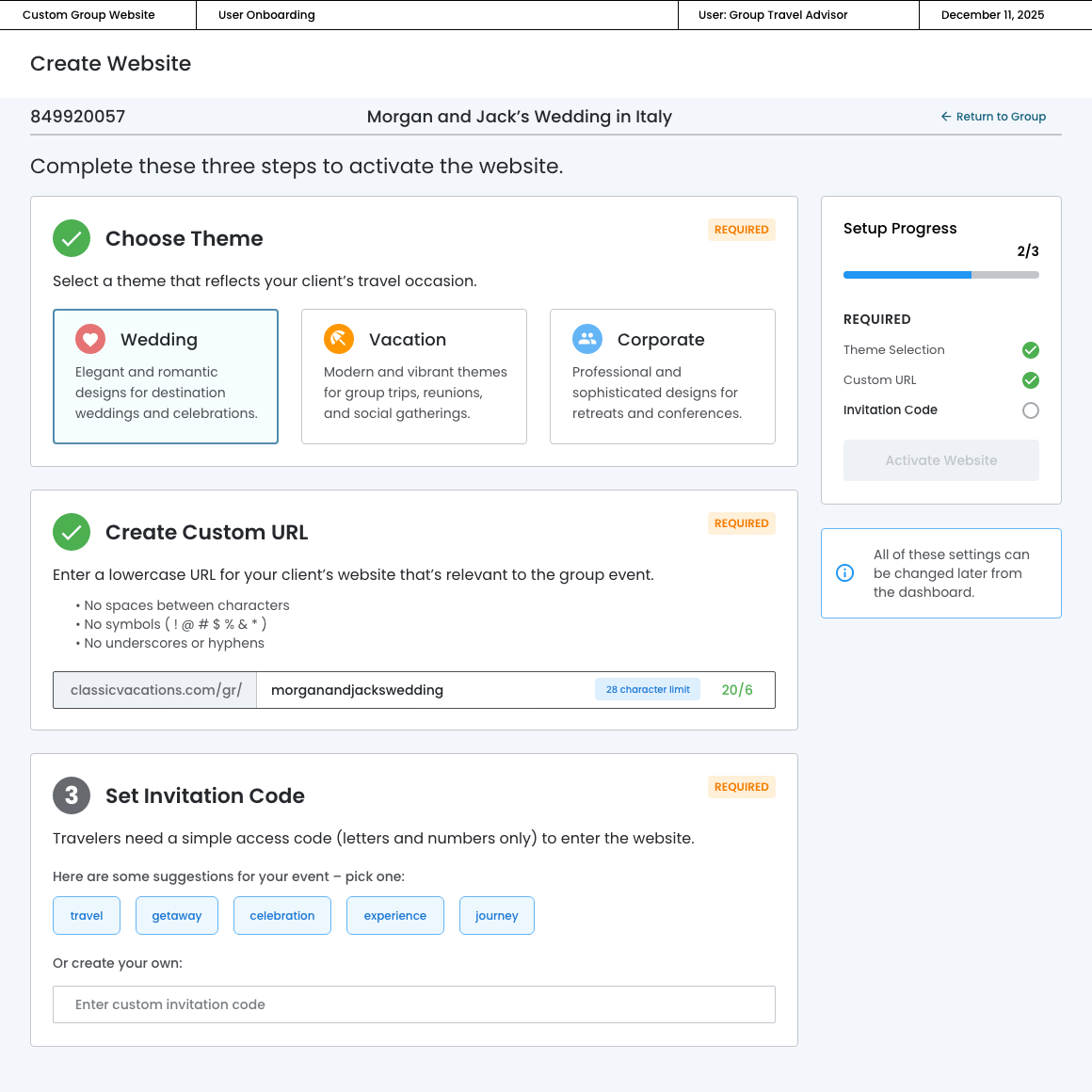
Task: Click the step 3 number badge
Action: coord(72,796)
